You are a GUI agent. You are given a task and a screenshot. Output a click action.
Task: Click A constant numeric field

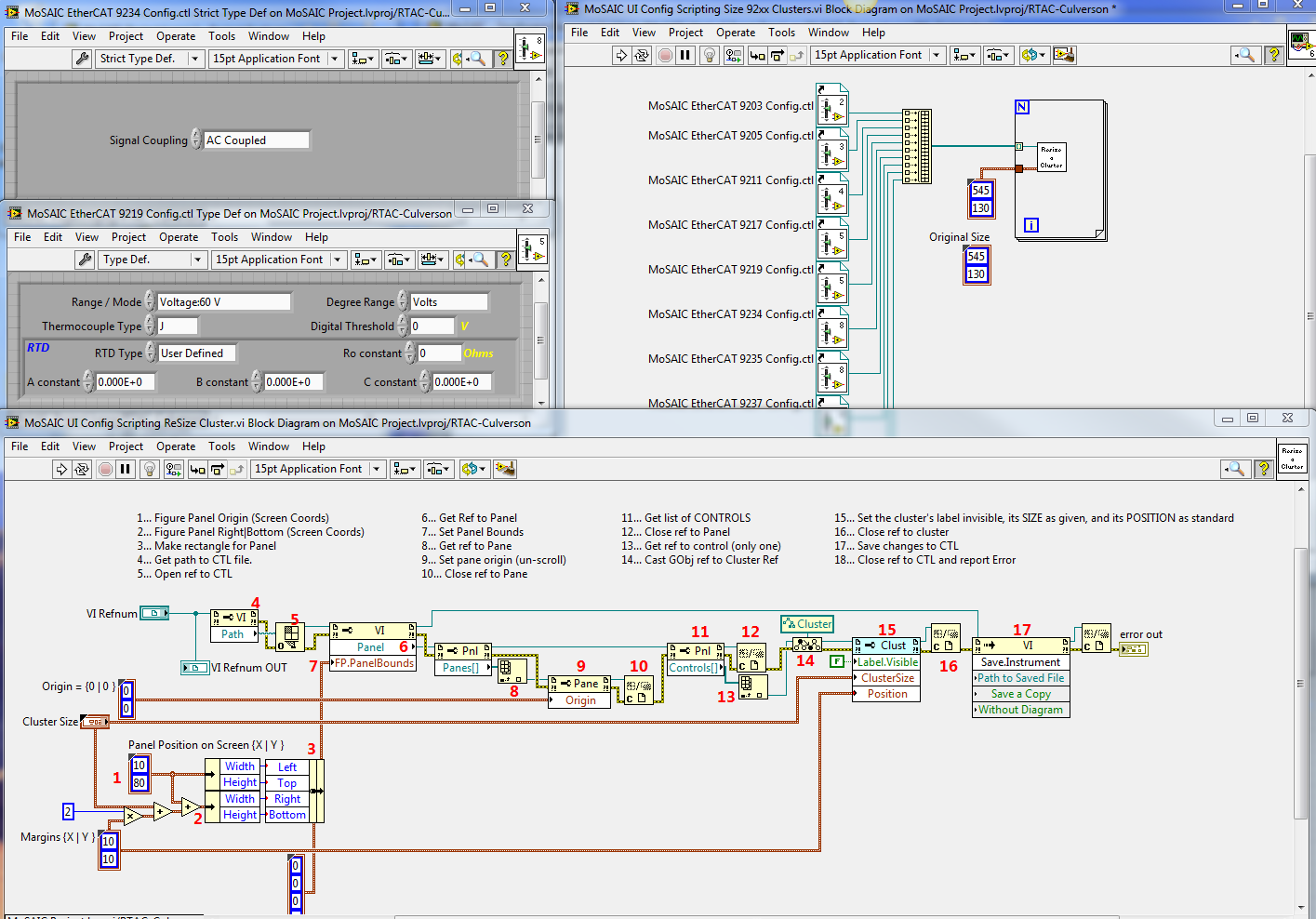tap(126, 381)
